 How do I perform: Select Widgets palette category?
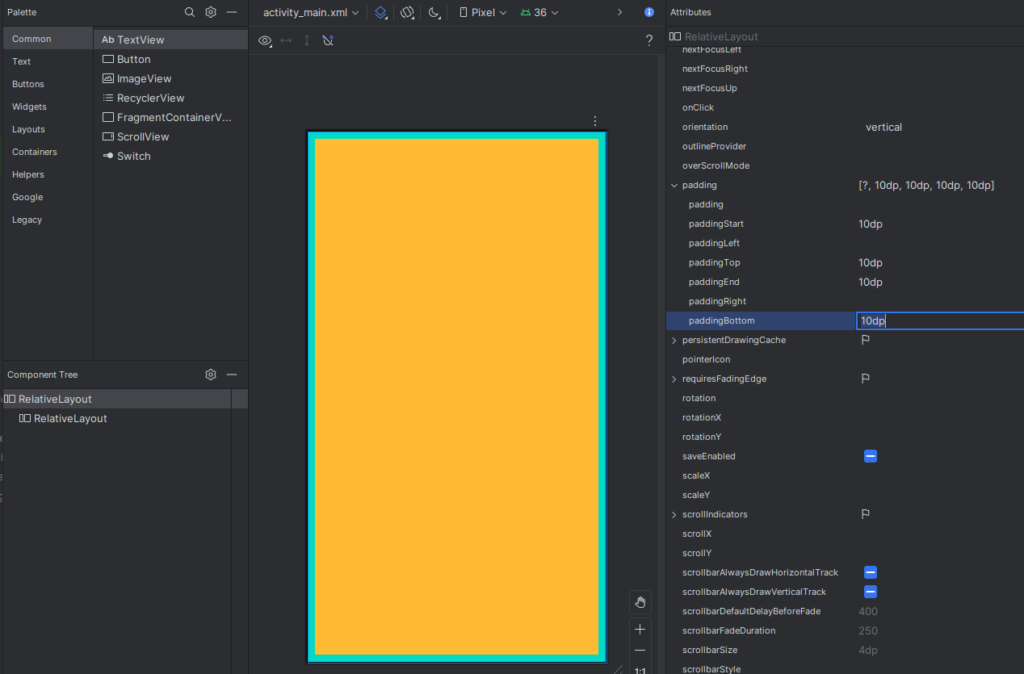pos(48,106)
